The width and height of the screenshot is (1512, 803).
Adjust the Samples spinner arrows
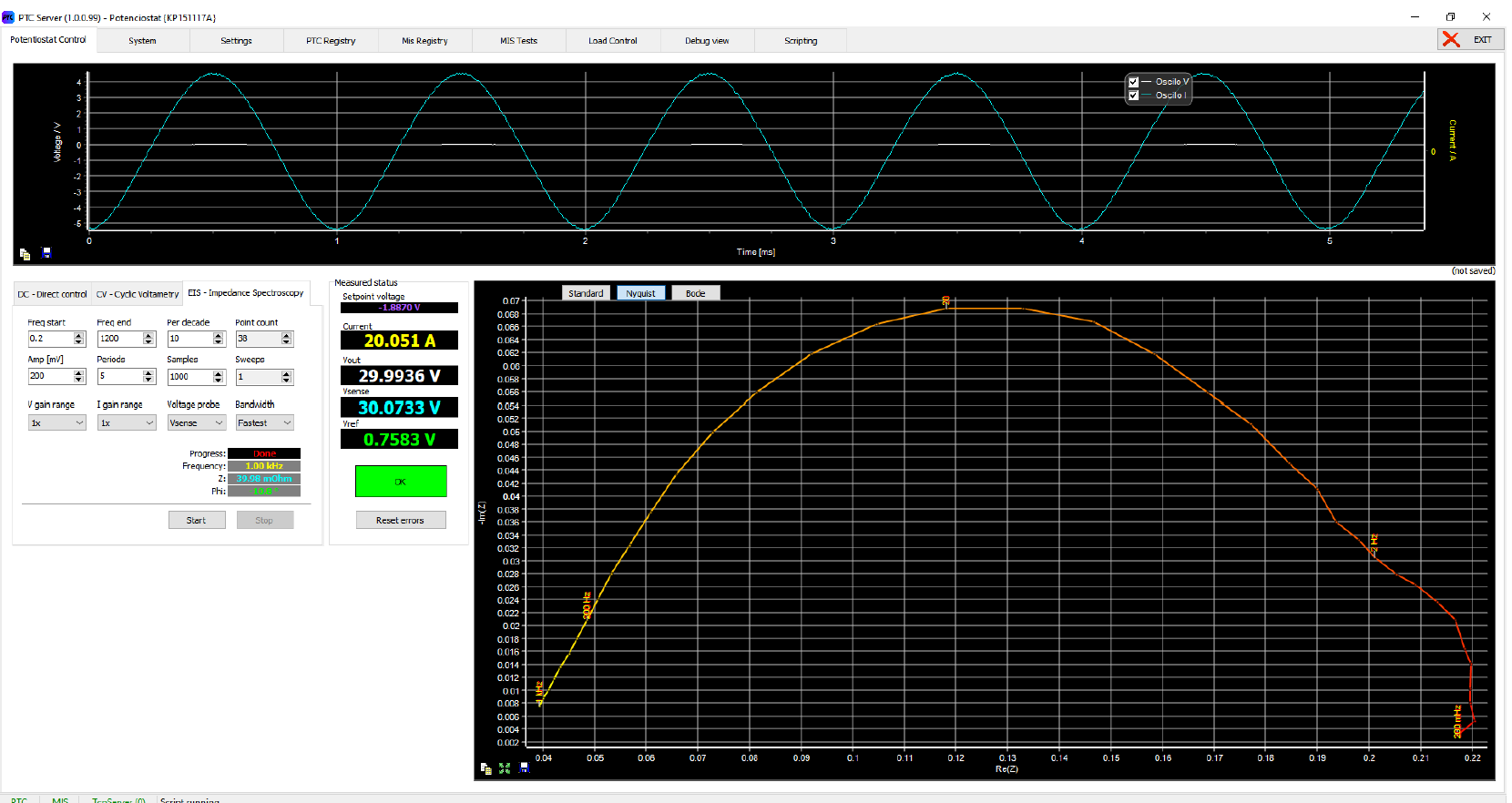tap(219, 376)
